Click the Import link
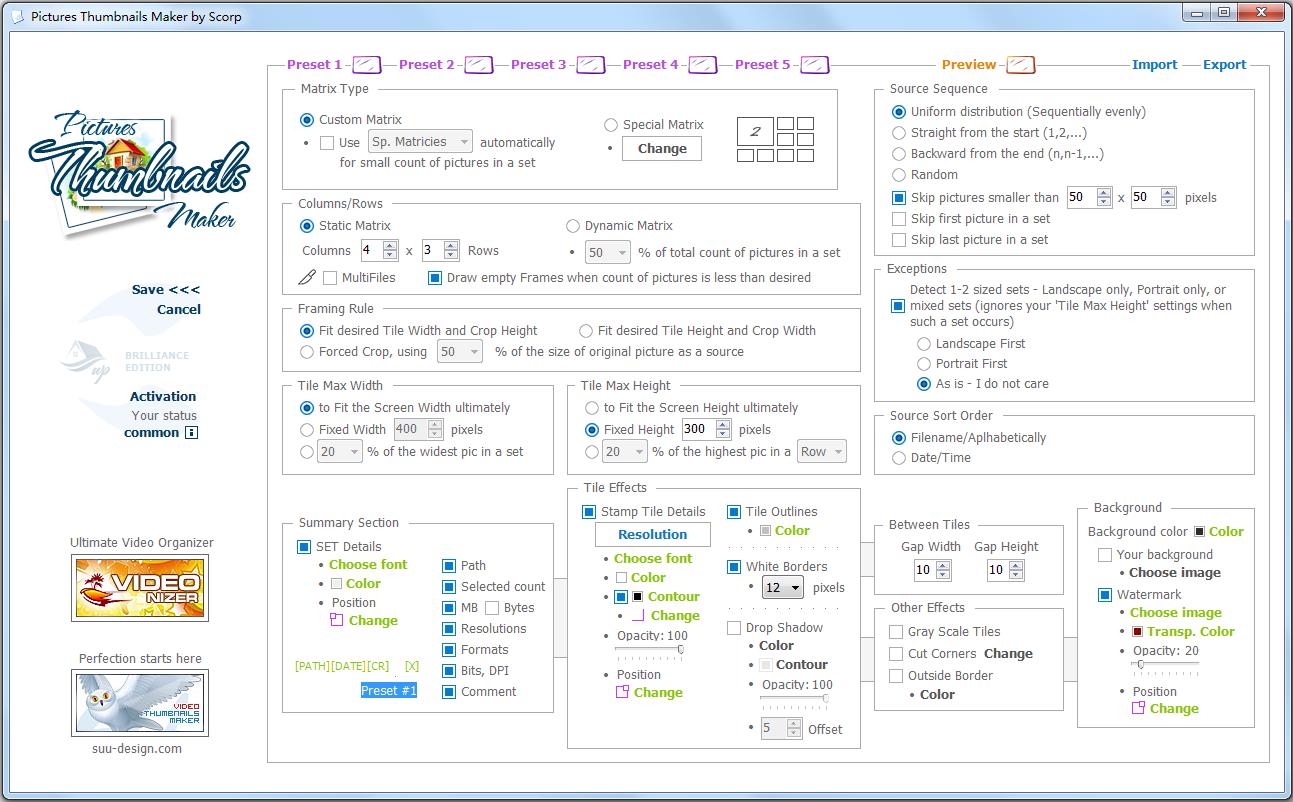The image size is (1293, 802). (x=1154, y=65)
